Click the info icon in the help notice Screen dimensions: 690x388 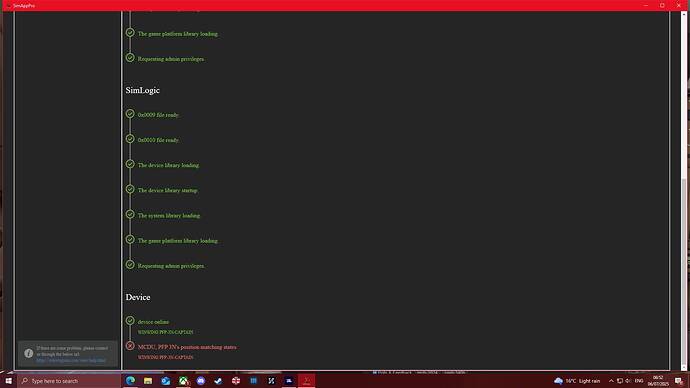pyautogui.click(x=29, y=353)
